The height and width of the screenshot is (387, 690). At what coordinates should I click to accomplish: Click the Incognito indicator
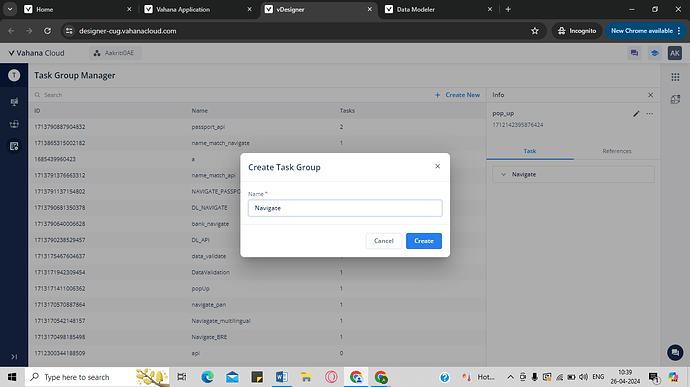(577, 31)
